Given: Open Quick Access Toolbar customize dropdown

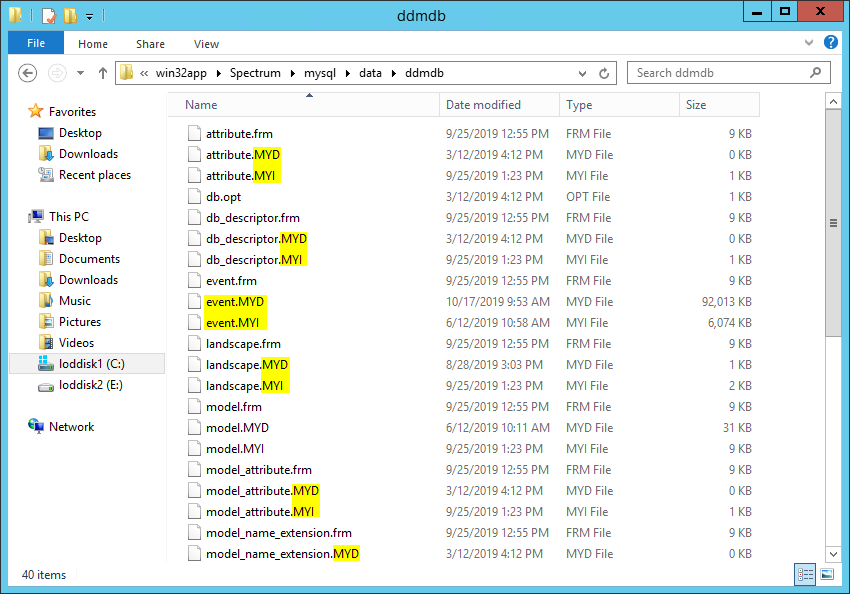Looking at the screenshot, I should (x=89, y=16).
